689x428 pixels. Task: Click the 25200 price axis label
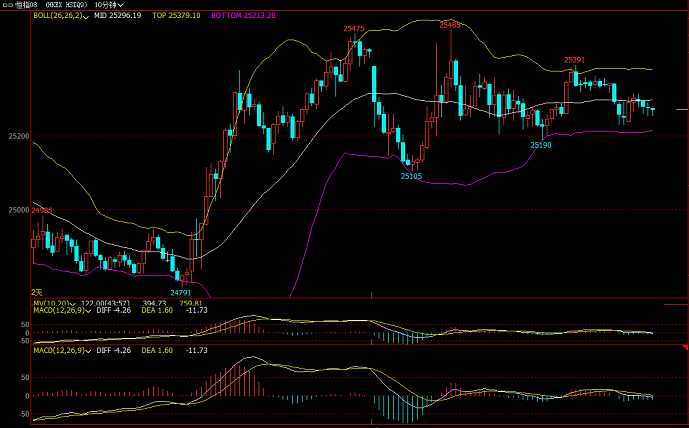point(18,135)
